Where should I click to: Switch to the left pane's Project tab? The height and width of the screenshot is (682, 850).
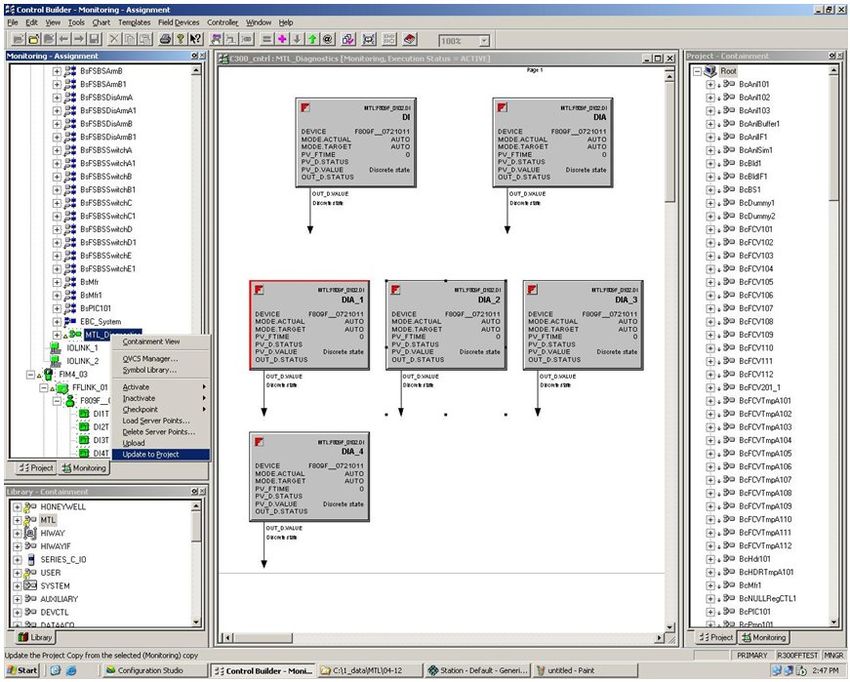(35, 468)
